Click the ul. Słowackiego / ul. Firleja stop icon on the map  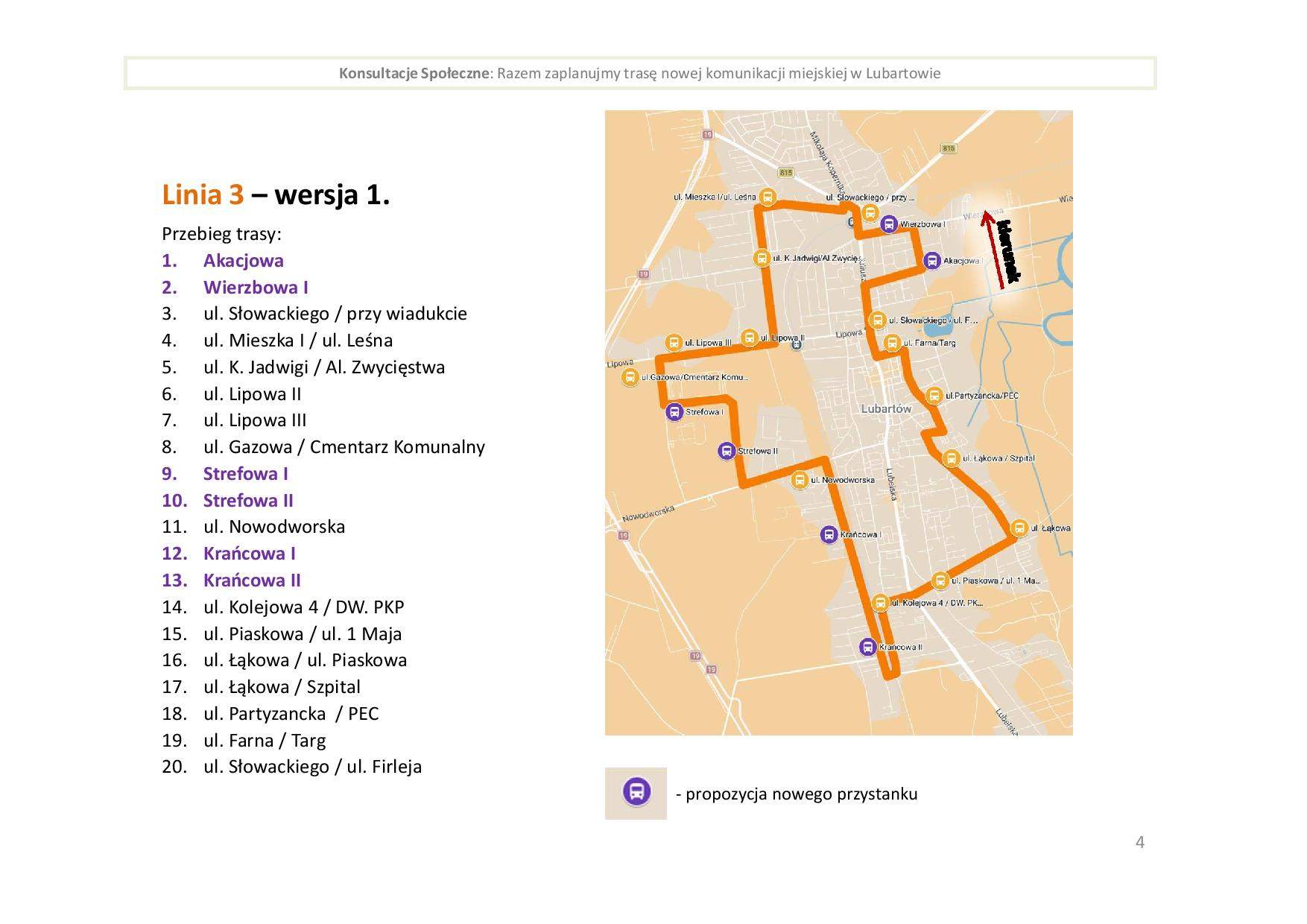(x=878, y=320)
